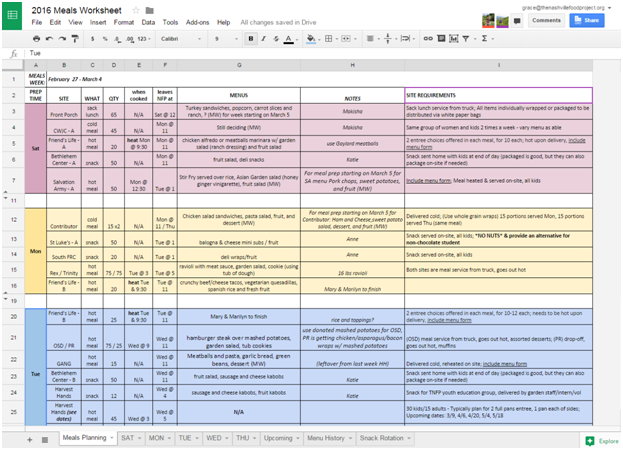623x450 pixels.
Task: Open the Add-ons menu
Action: pyautogui.click(x=197, y=22)
